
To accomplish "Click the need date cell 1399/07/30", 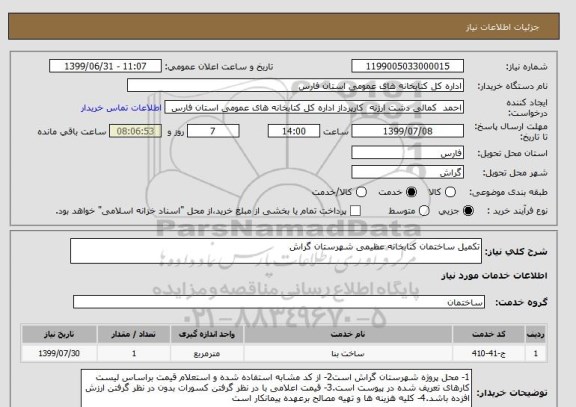I will click(x=59, y=353).
